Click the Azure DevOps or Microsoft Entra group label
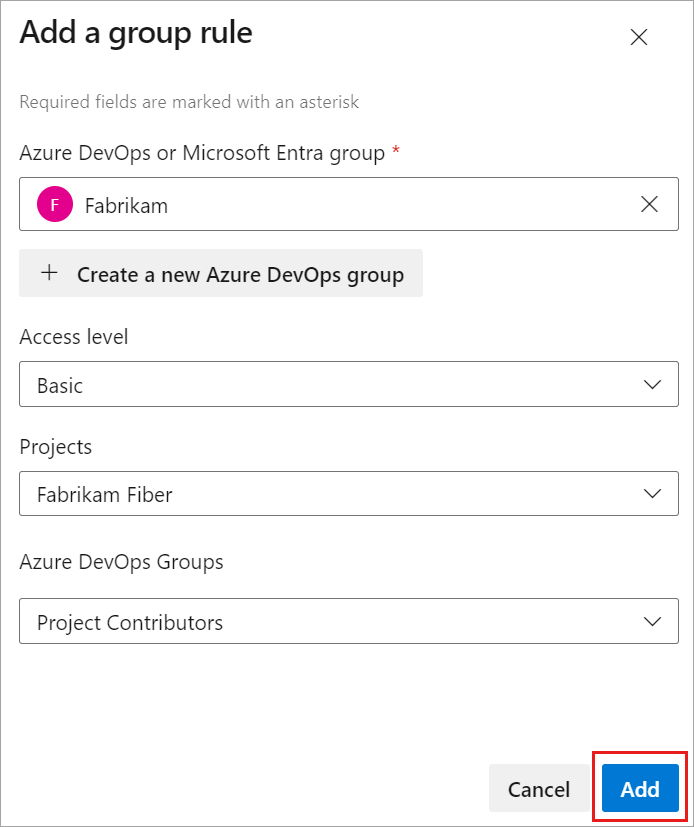The width and height of the screenshot is (694, 827). [x=202, y=153]
